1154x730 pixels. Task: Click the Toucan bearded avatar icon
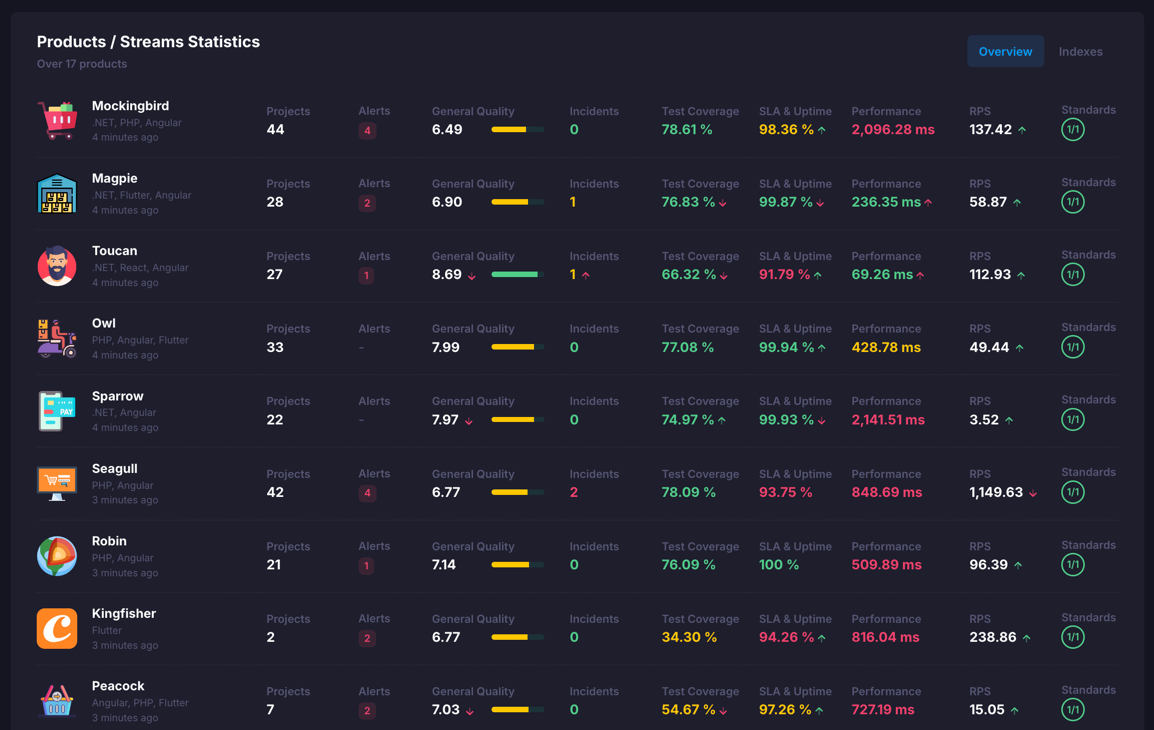click(57, 266)
